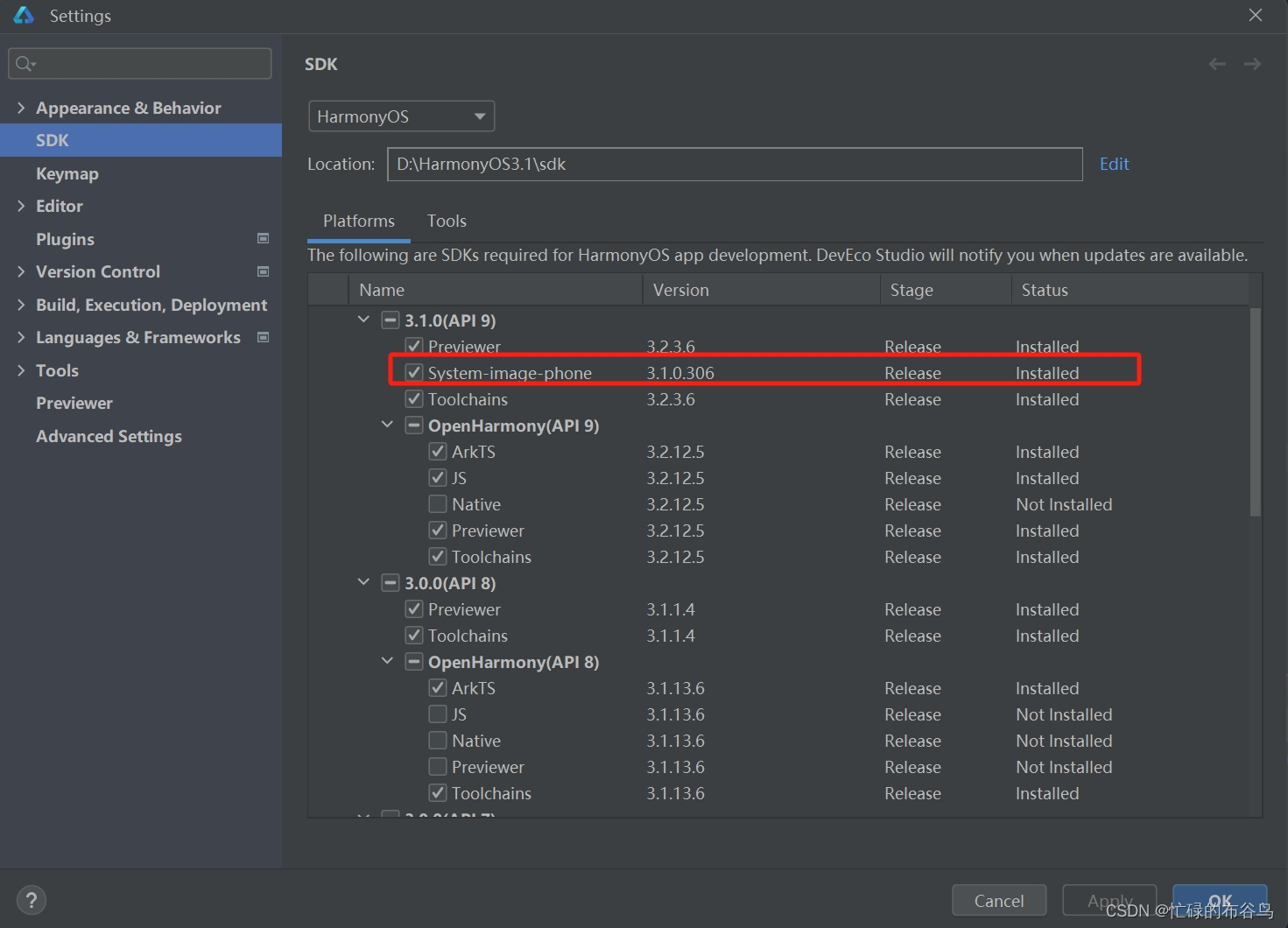Image resolution: width=1288 pixels, height=928 pixels.
Task: Click the project-level icon beside Version Control
Action: coord(263,271)
